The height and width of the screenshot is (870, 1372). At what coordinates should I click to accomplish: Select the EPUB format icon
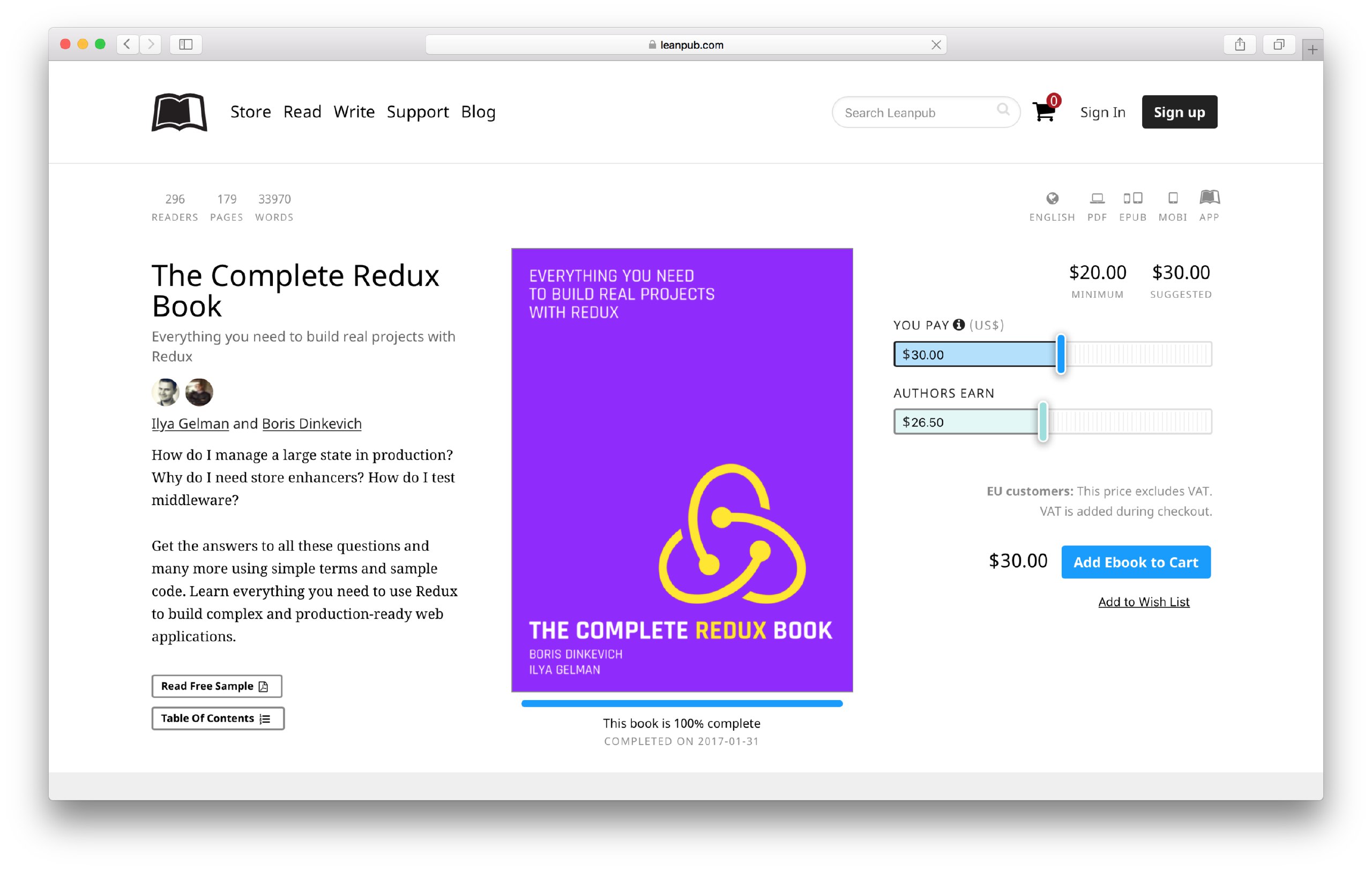click(1132, 198)
